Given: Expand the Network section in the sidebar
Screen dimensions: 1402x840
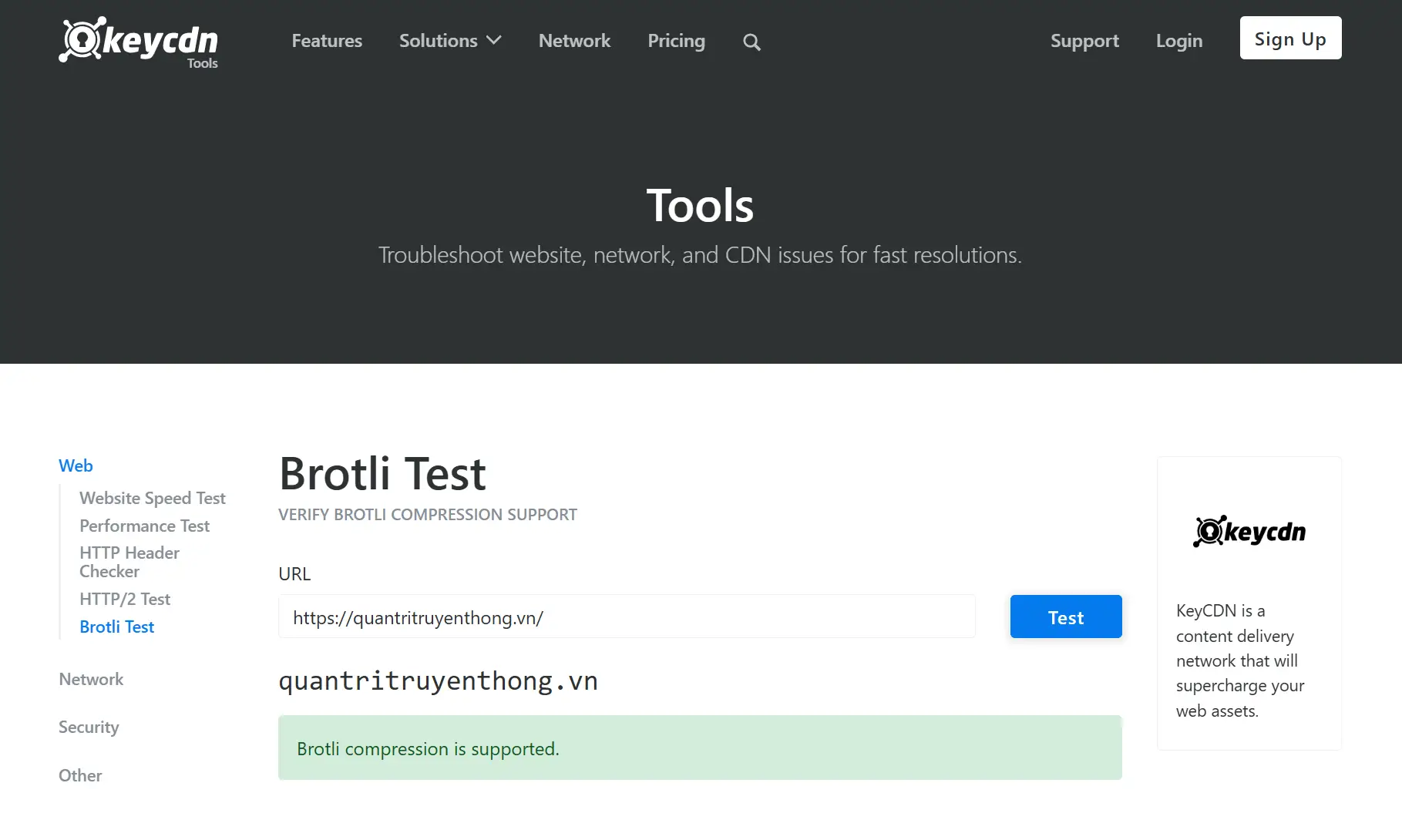Looking at the screenshot, I should coord(90,679).
